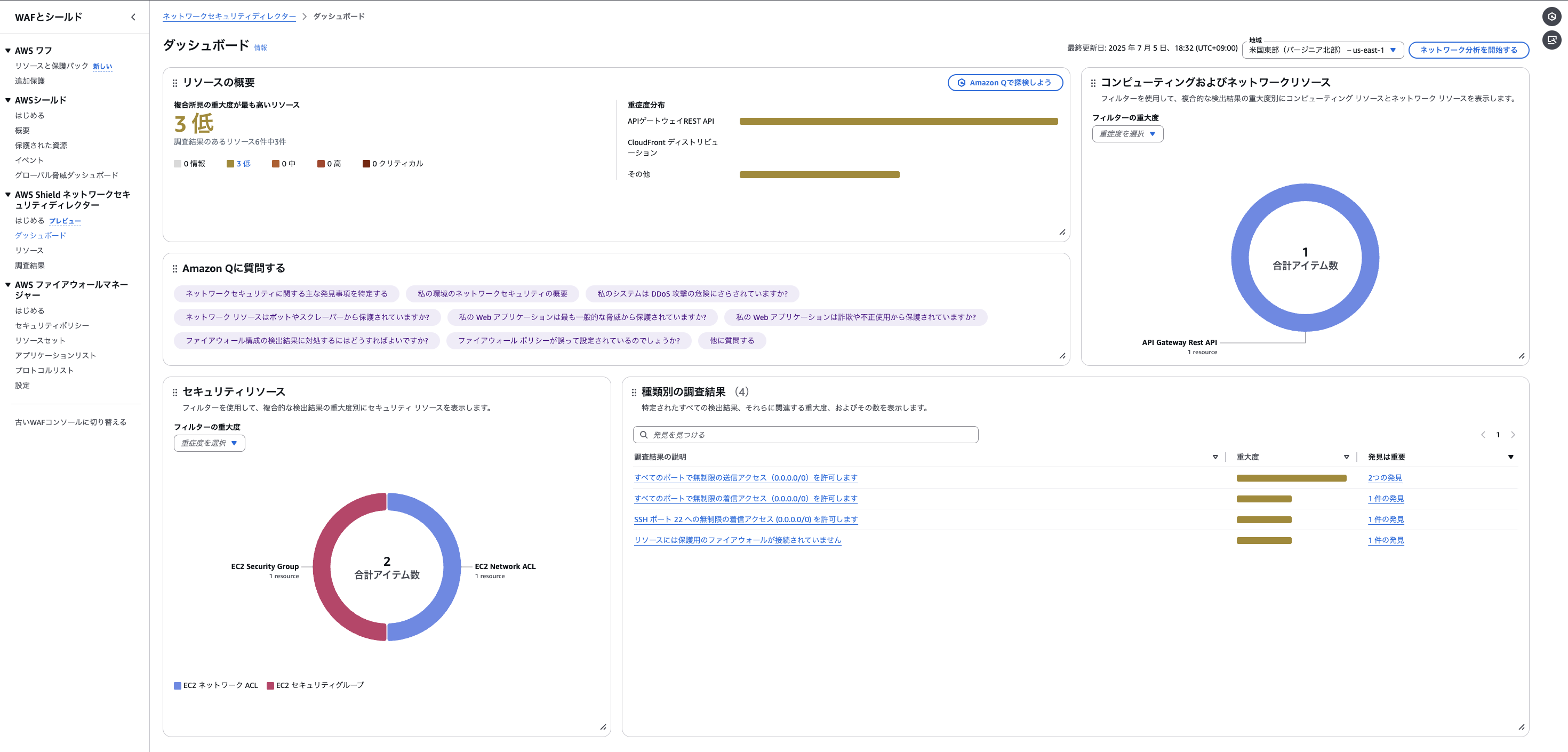Click drag handle of リソースの概要 widget
The height and width of the screenshot is (752, 1568).
[175, 83]
